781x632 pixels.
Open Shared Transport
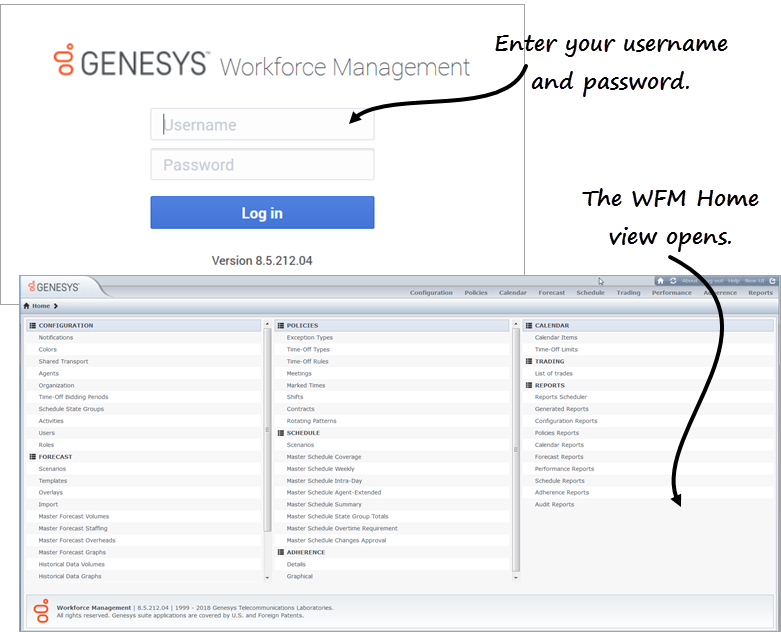point(63,361)
